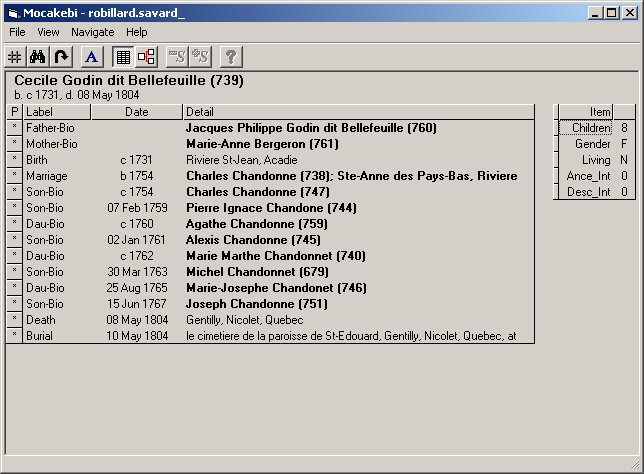
Task: Click the Mocakebi title bar app icon
Action: pos(13,13)
